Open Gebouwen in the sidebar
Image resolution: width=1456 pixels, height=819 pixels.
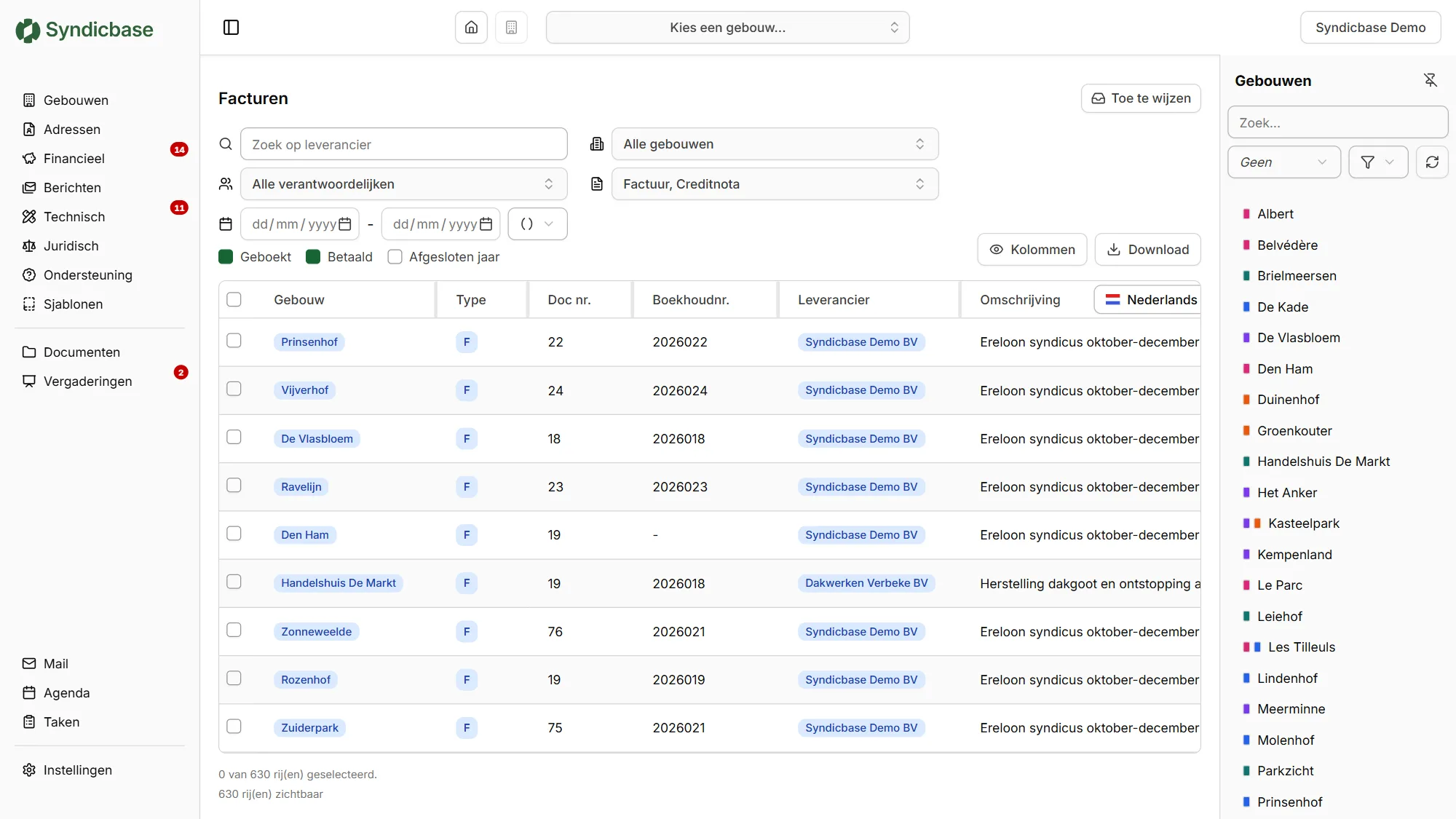[76, 100]
